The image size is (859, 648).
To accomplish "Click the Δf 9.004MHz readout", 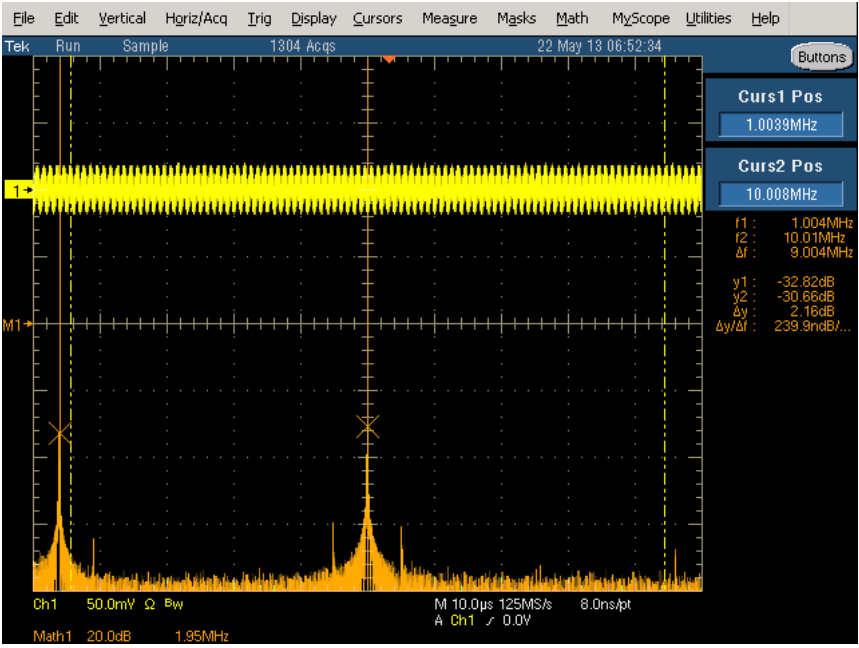I will click(x=794, y=253).
